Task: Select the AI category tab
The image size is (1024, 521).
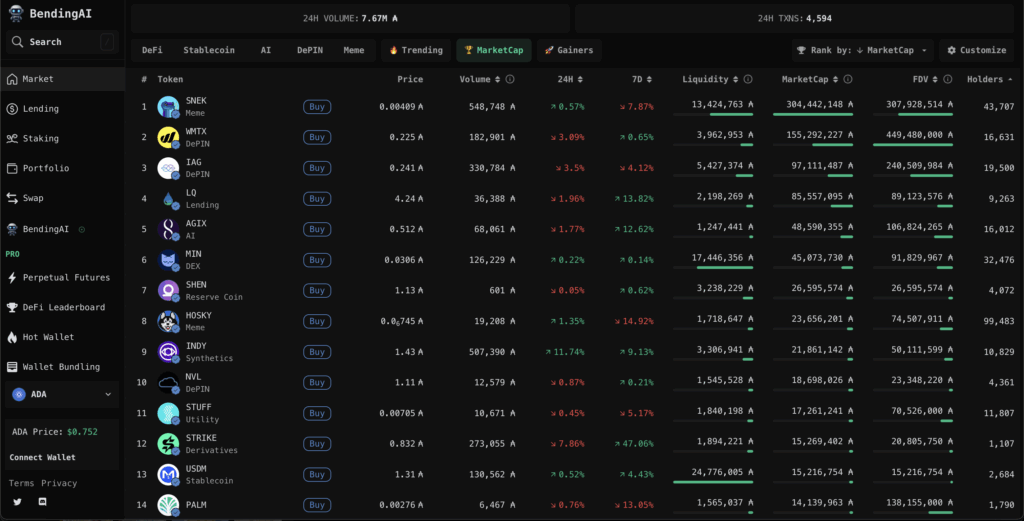Action: pos(266,50)
